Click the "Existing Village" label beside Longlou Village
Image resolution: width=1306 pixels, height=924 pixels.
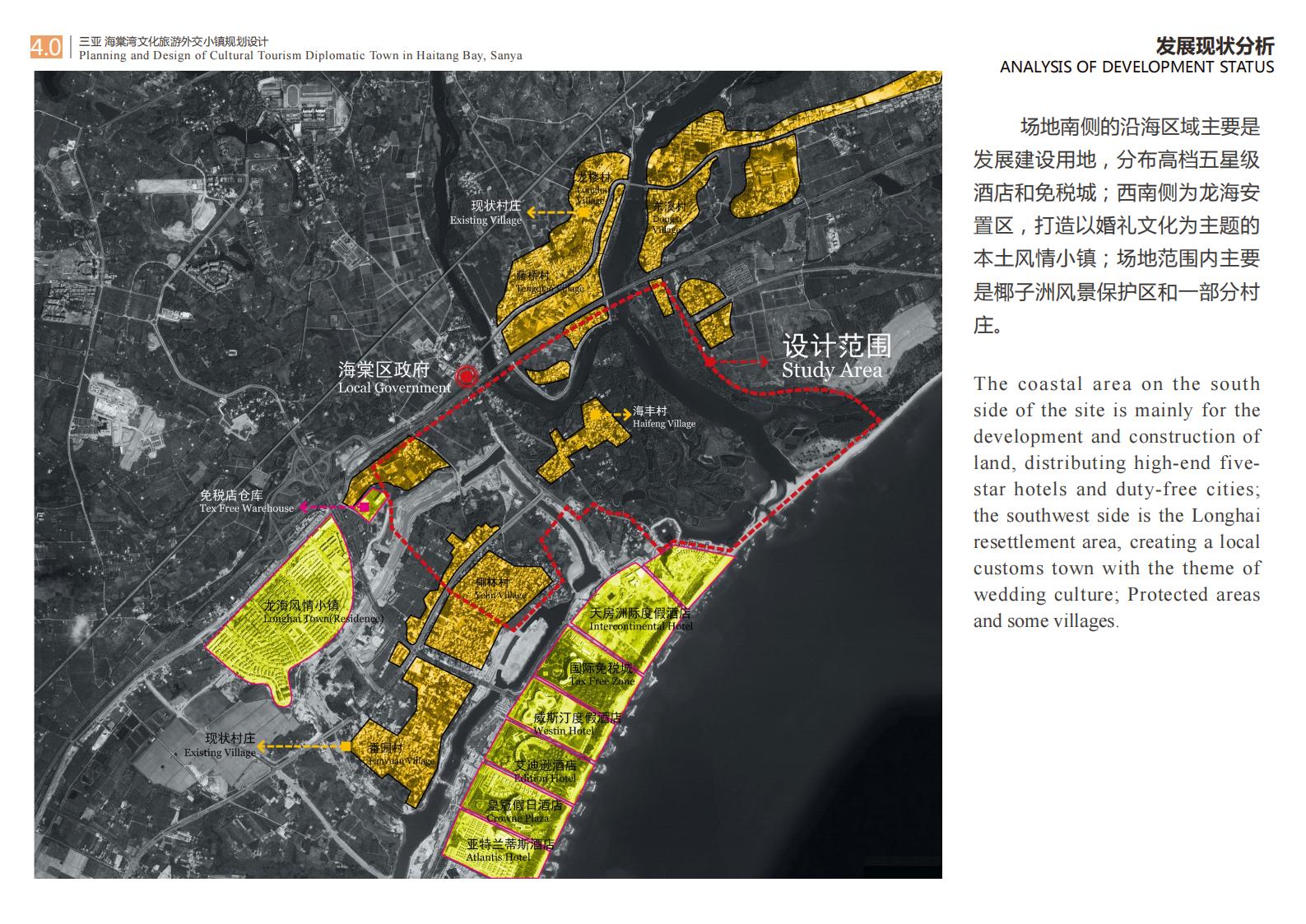click(x=486, y=221)
